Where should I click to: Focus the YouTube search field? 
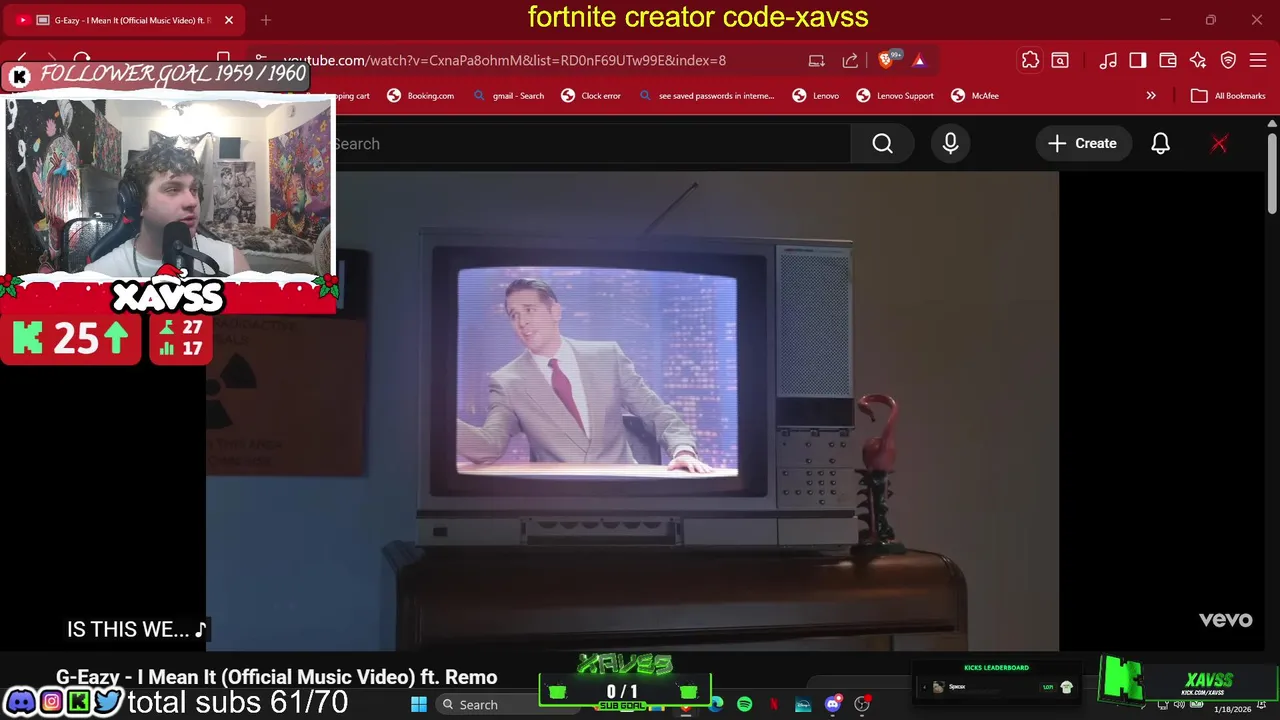592,144
